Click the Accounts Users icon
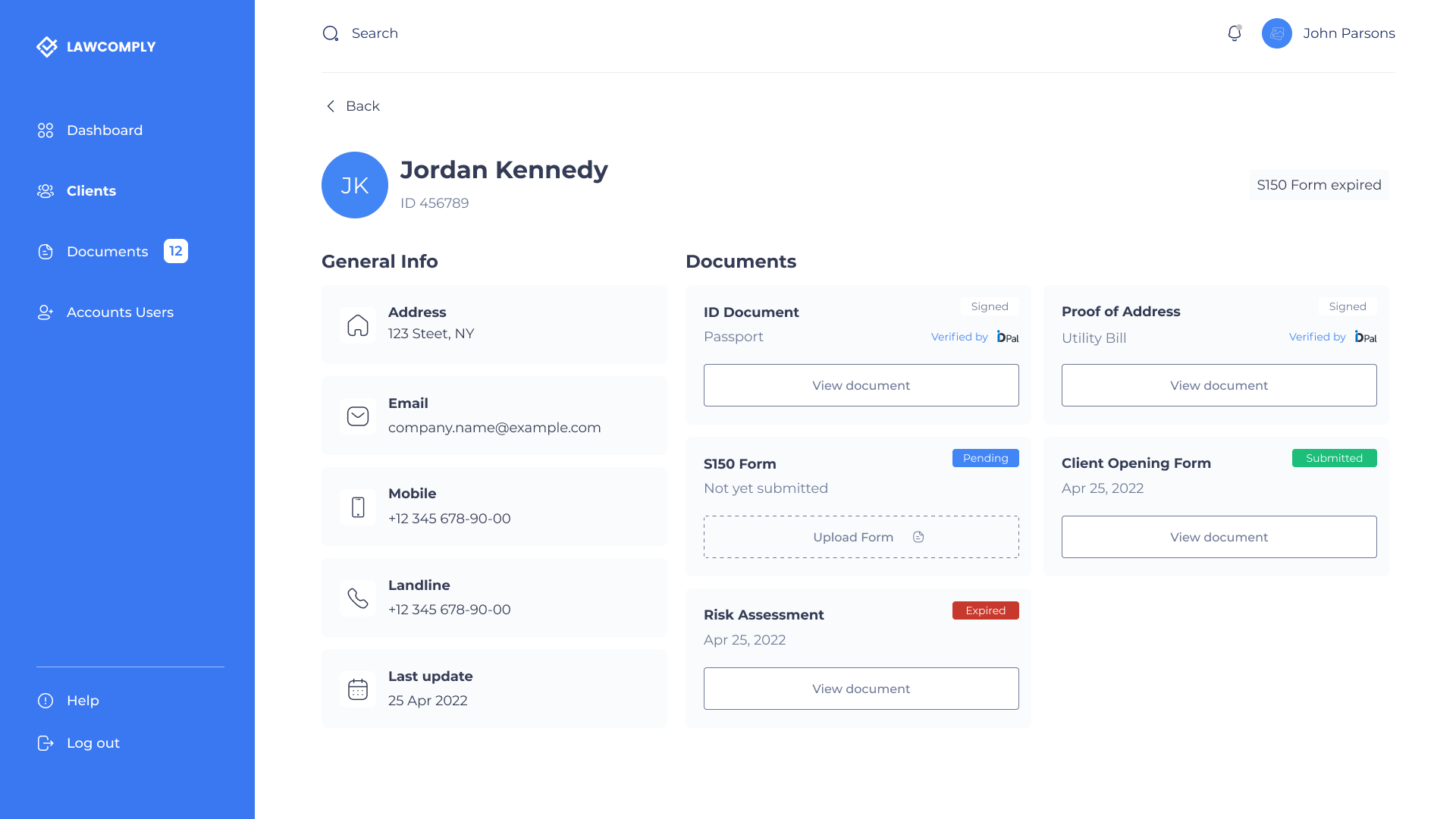Viewport: 1456px width, 819px height. [x=45, y=312]
